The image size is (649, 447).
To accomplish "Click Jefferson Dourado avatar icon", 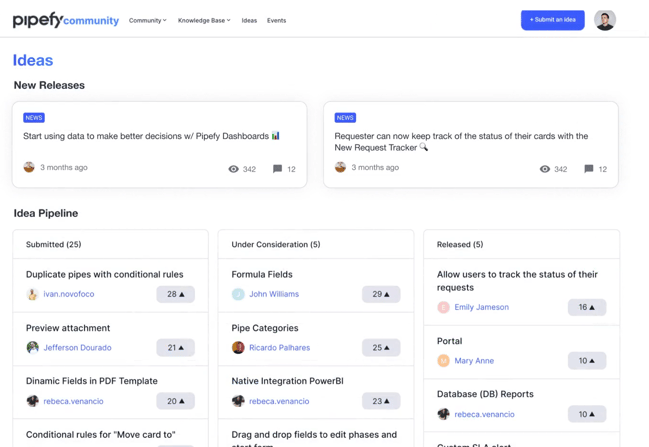I will (x=32, y=347).
